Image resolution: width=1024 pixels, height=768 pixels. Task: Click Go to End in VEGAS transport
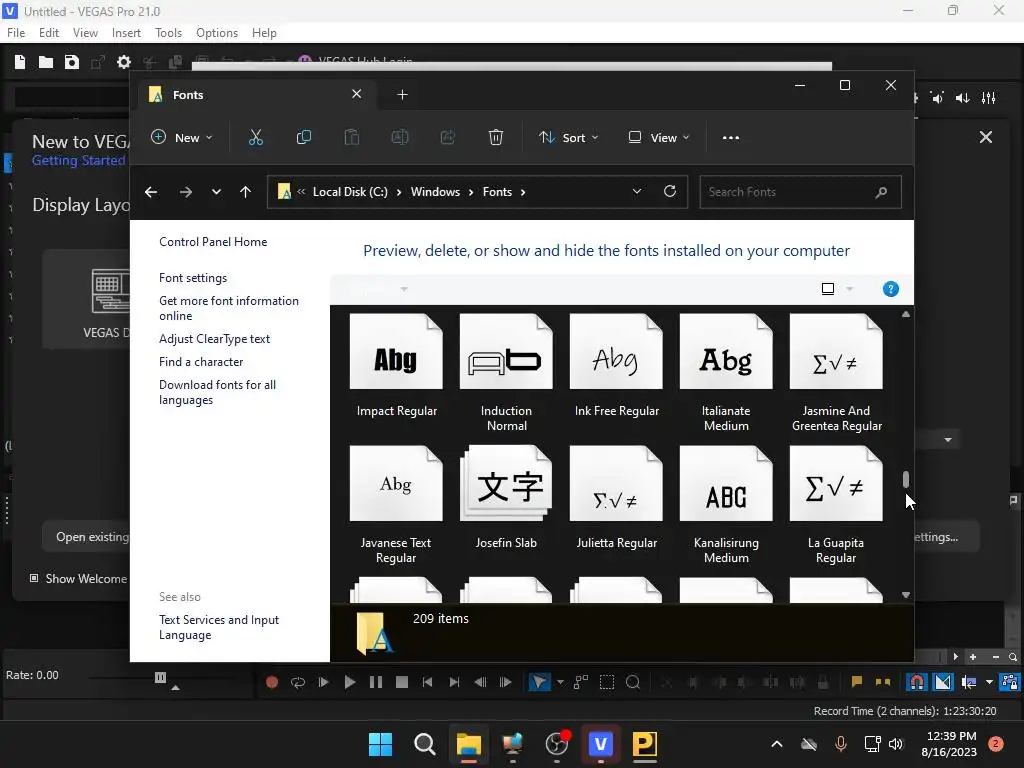click(x=454, y=682)
